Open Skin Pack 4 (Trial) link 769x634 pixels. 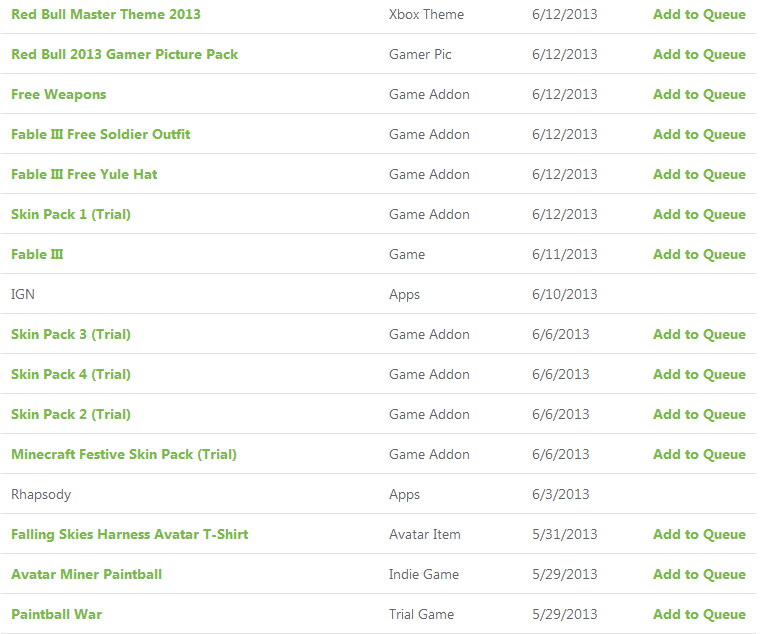click(x=71, y=375)
